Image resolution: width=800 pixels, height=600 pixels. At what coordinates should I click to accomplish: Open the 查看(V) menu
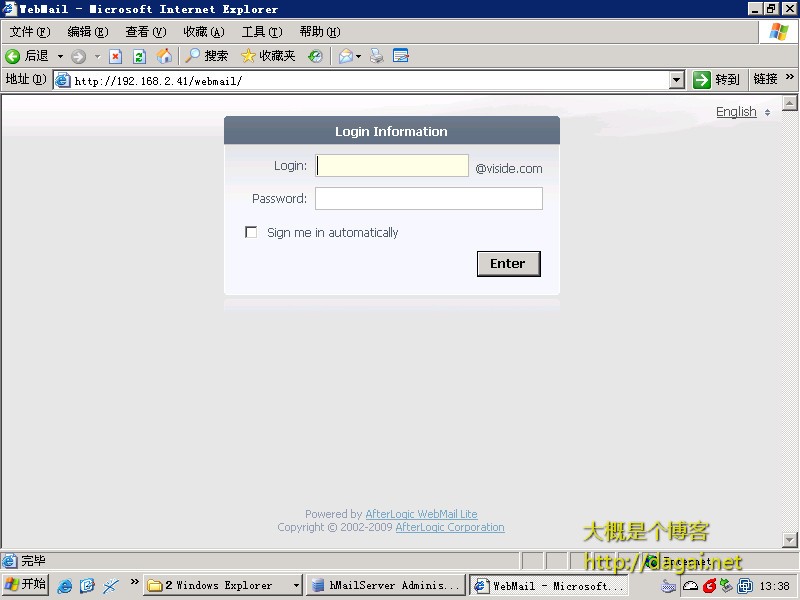(146, 32)
